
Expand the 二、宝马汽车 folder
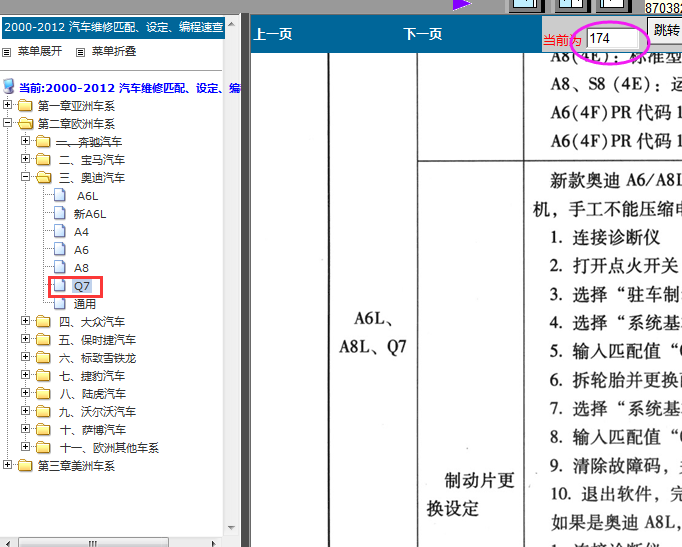(25, 159)
